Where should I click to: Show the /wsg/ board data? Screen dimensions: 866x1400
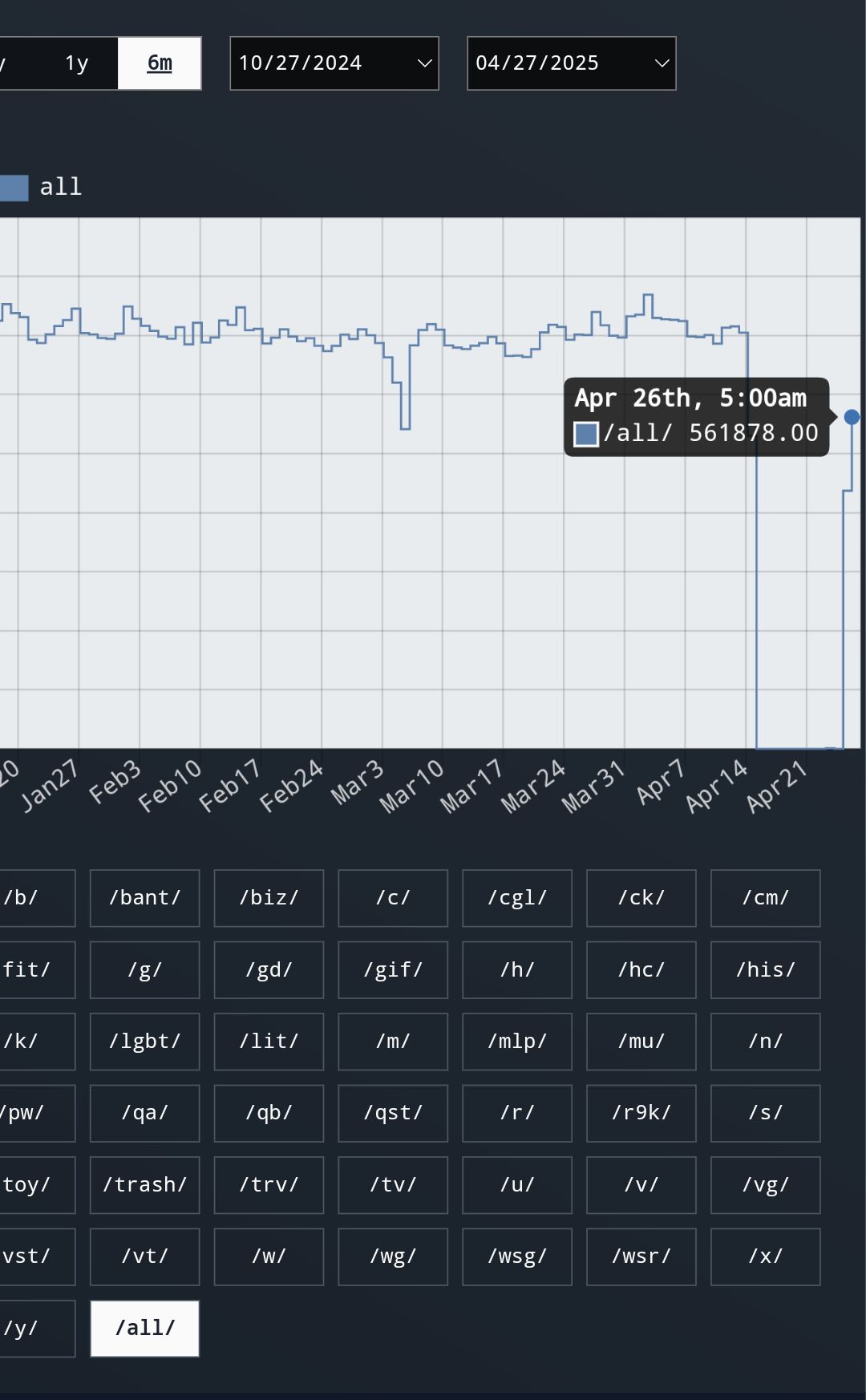pyautogui.click(x=517, y=1256)
